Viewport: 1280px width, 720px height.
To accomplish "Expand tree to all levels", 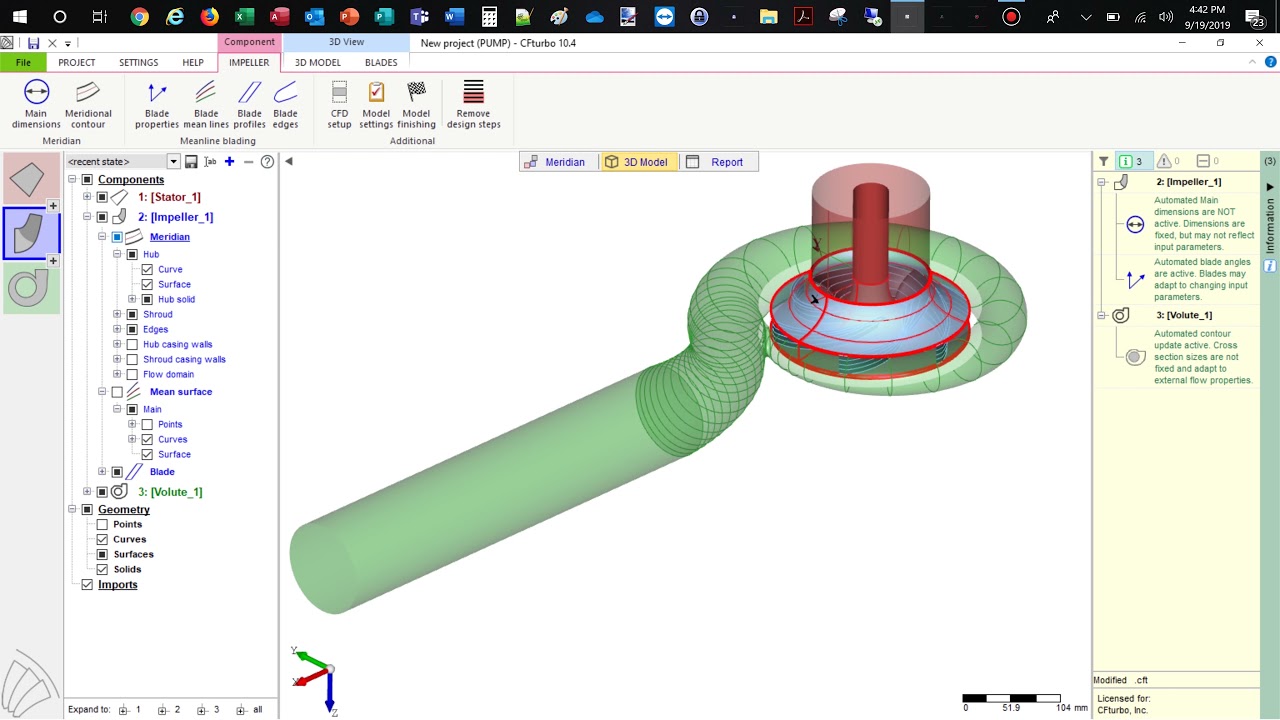I will (250, 709).
